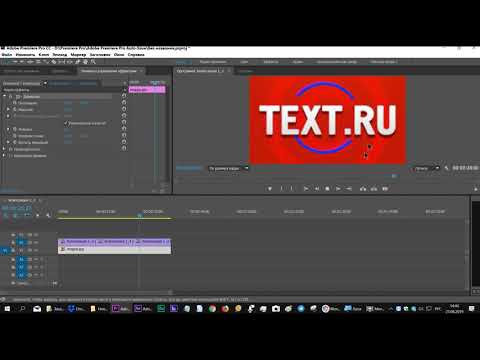
Task: Reset the Движение effect parameters
Action: (x=124, y=96)
